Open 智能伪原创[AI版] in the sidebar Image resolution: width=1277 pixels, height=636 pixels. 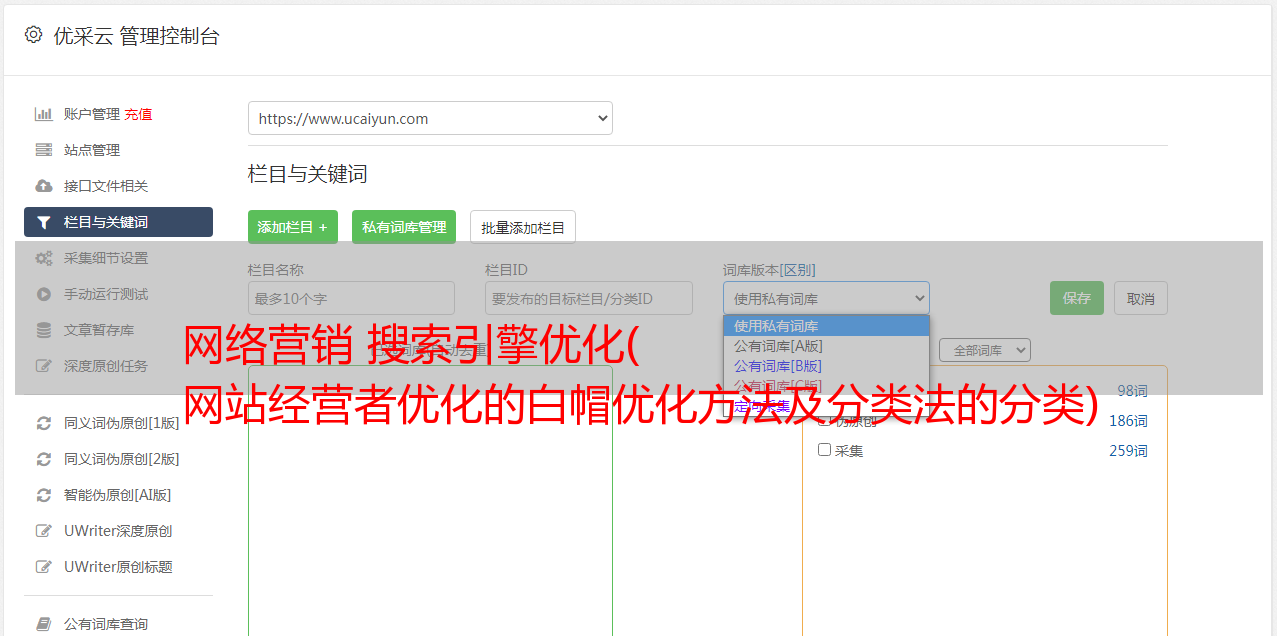tap(118, 495)
